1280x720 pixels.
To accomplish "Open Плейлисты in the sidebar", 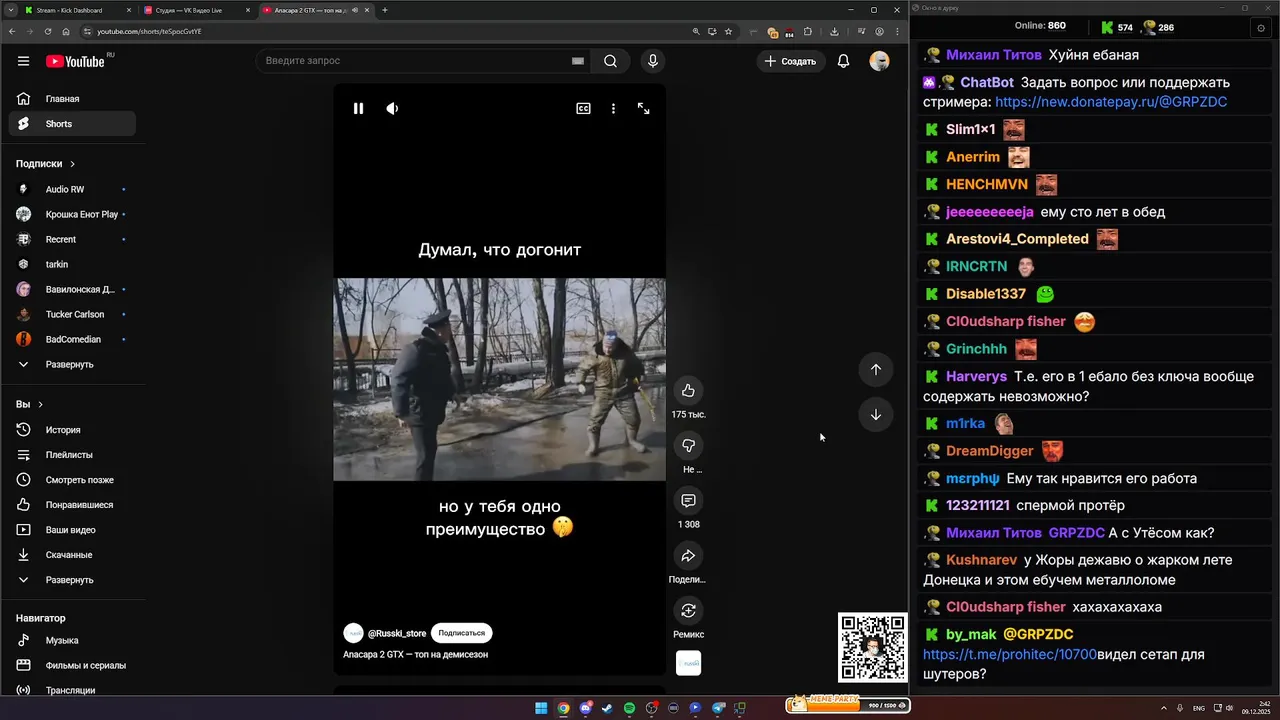I will pos(72,455).
